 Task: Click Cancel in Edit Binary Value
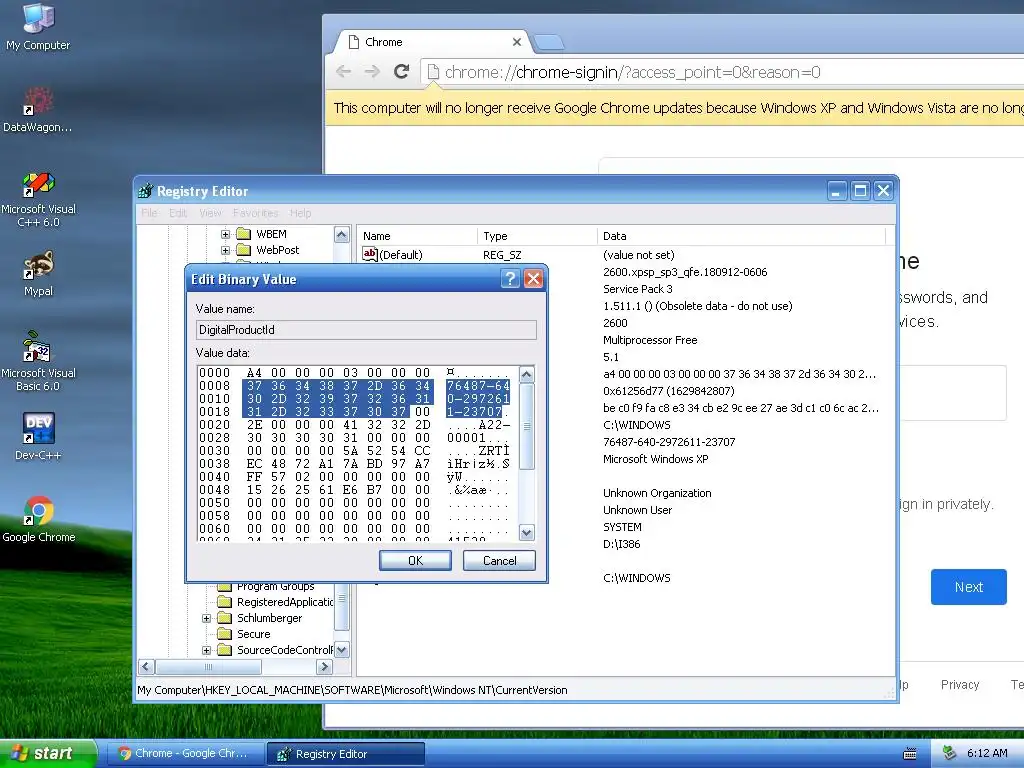pyautogui.click(x=499, y=560)
